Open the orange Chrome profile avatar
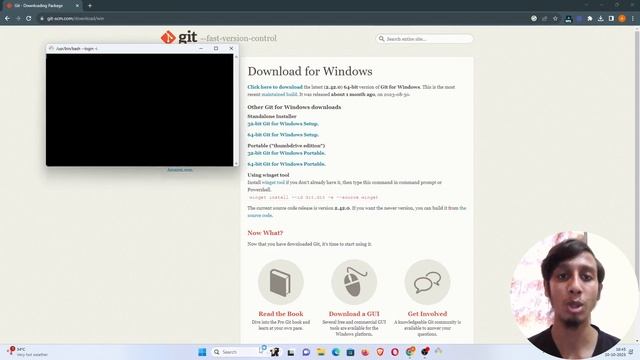Screen dimensions: 640x360 coord(622,18)
